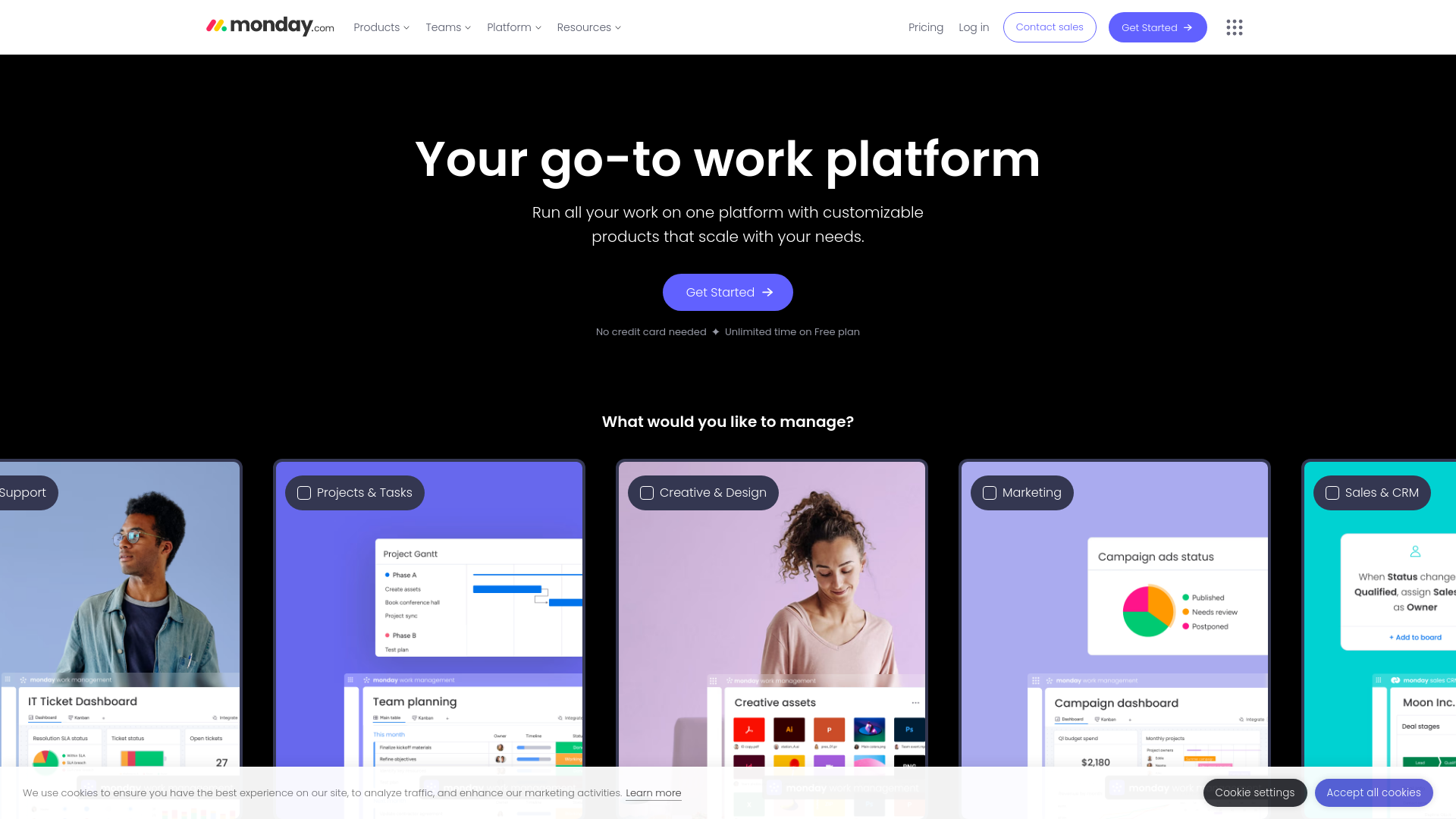Click the Marketing category icon
This screenshot has width=1456, height=819.
tap(989, 492)
